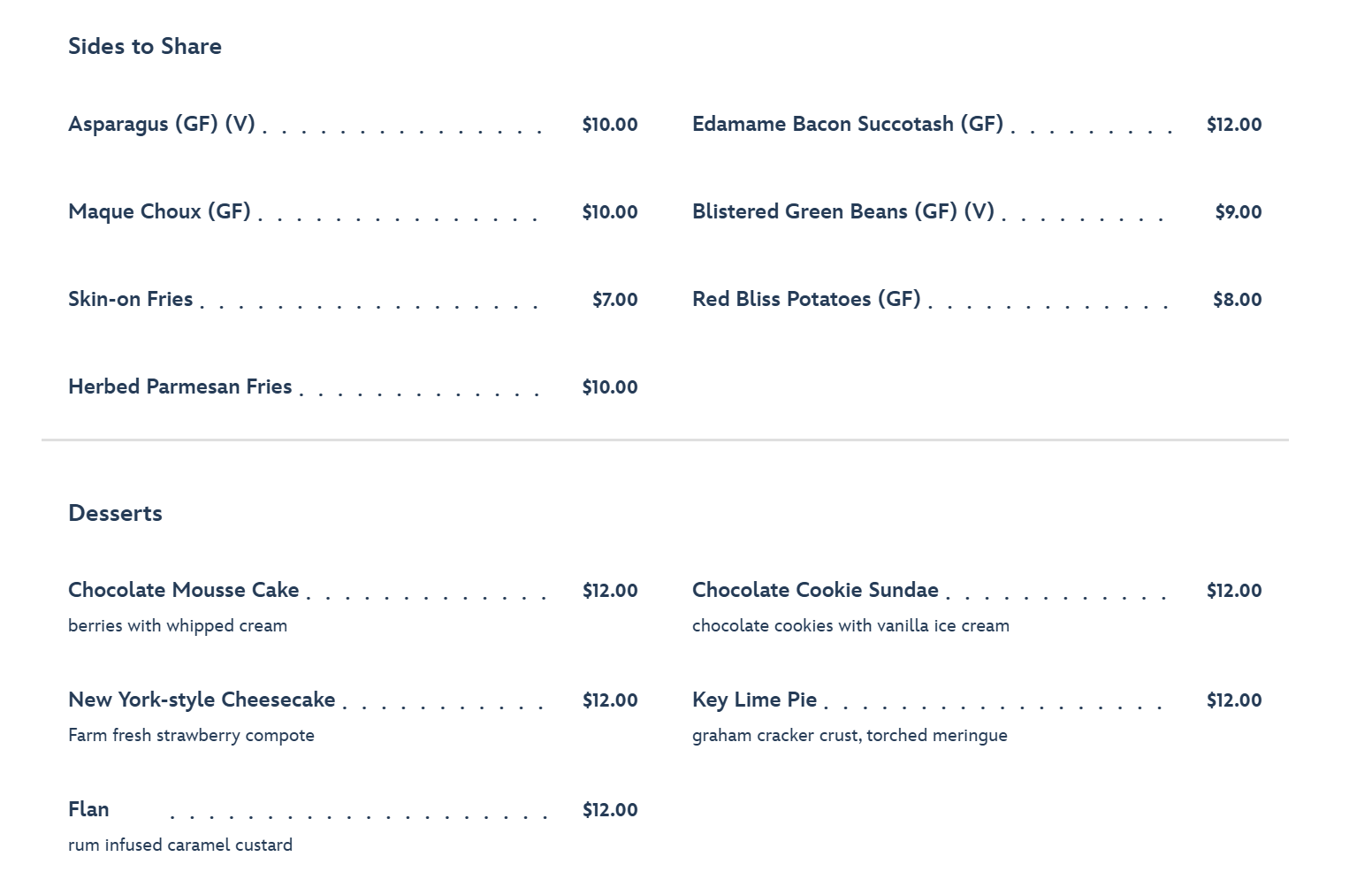The height and width of the screenshot is (872, 1372).
Task: Click Edamame Bacon Succotash (GF)
Action: 848,124
